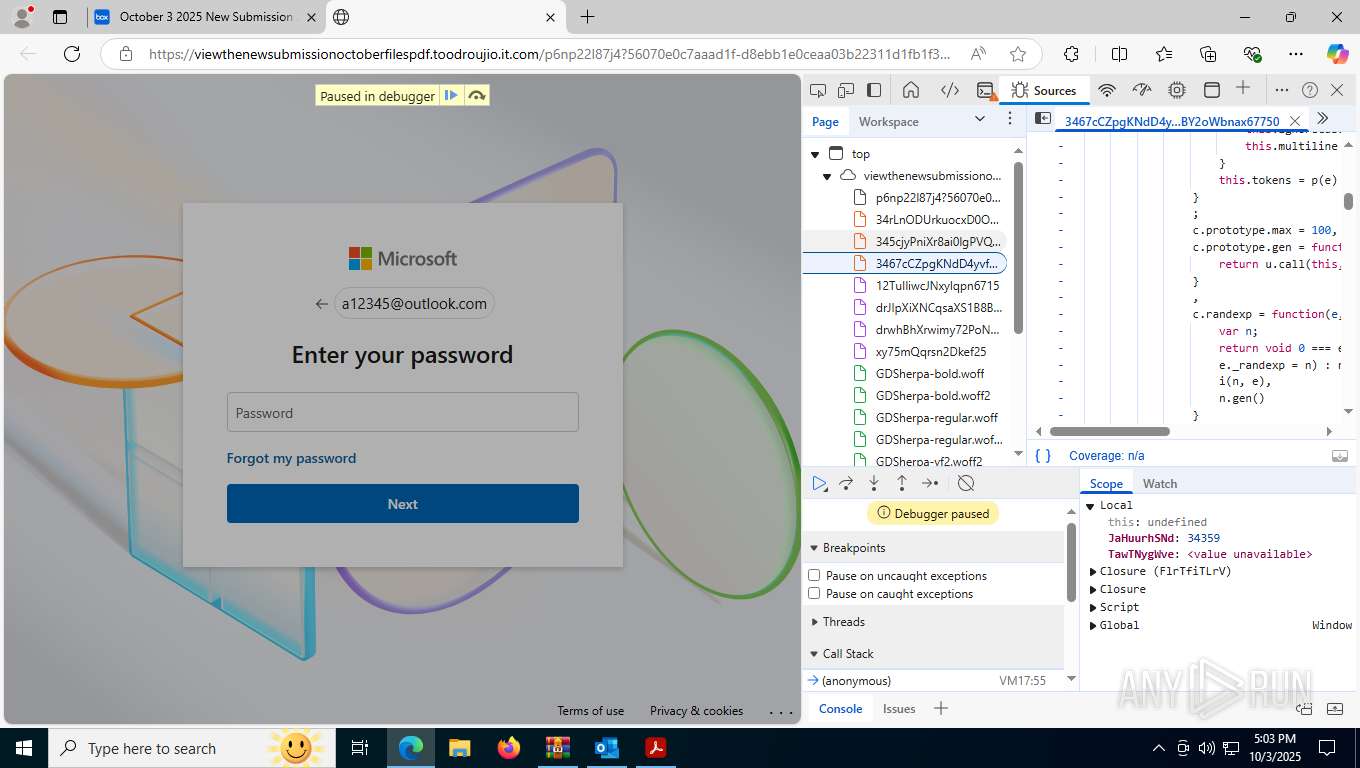1360x768 pixels.
Task: Click the browser address bar
Action: (550, 54)
